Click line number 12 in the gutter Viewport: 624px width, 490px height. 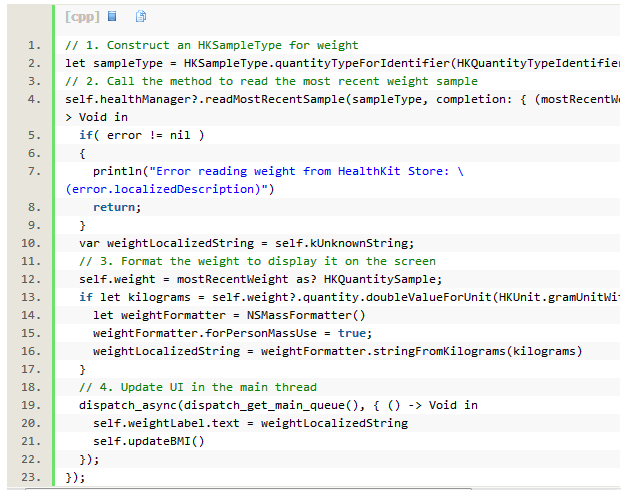32,279
